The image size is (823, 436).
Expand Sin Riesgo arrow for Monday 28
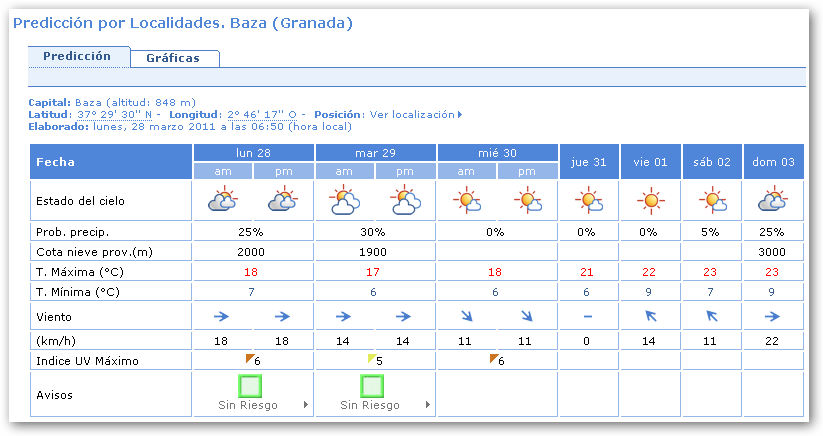point(305,405)
